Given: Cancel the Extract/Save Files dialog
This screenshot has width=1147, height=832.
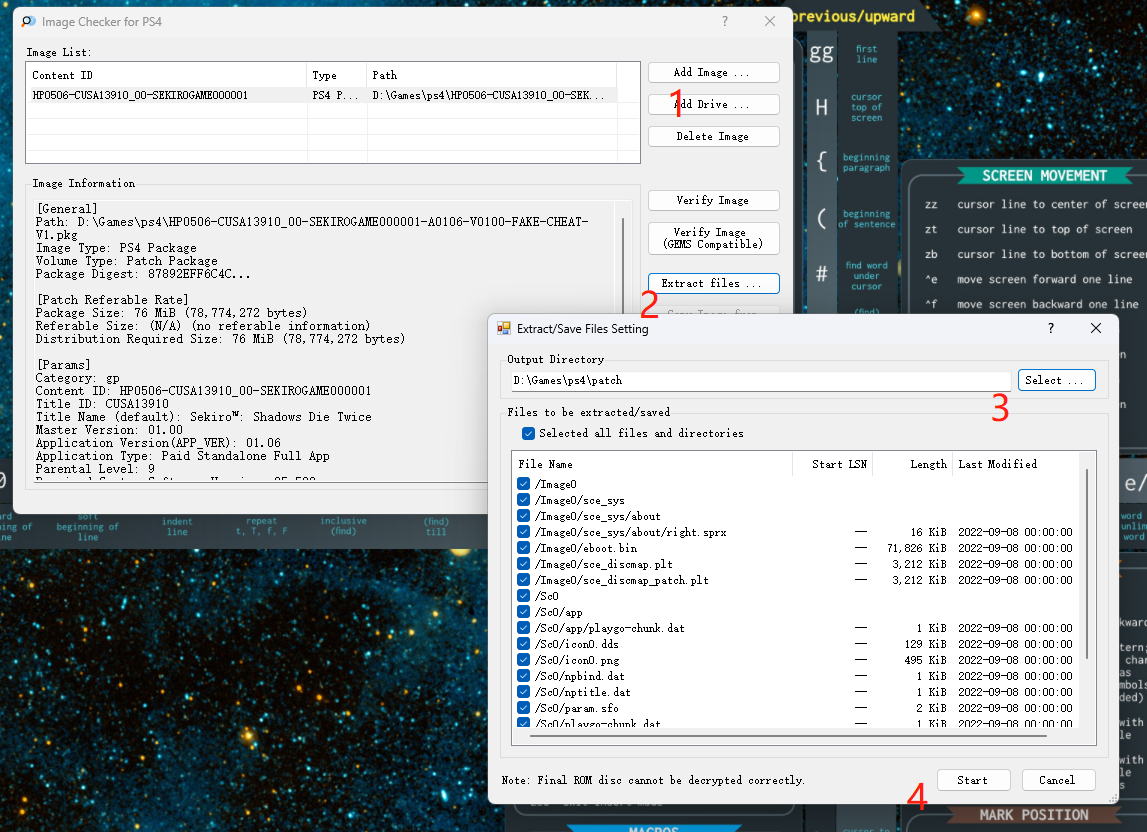Looking at the screenshot, I should click(x=1057, y=780).
